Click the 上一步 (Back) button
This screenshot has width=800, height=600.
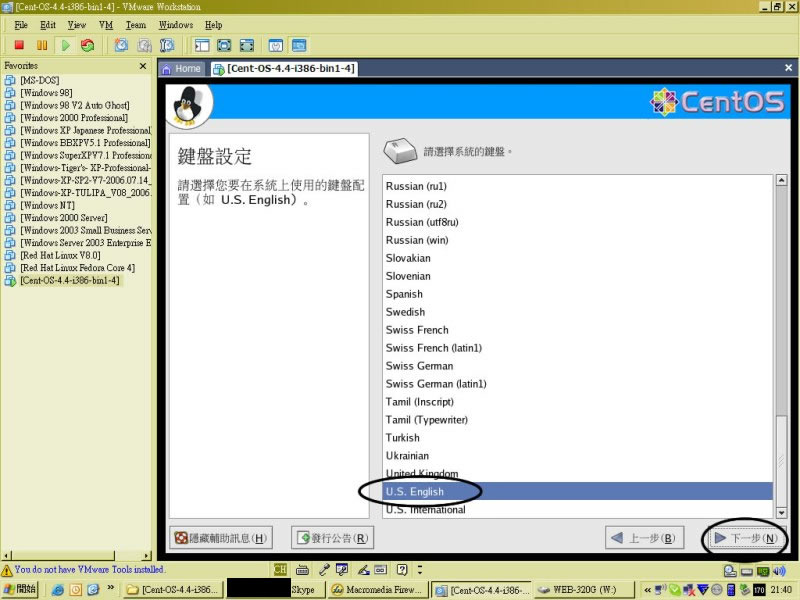[x=644, y=538]
